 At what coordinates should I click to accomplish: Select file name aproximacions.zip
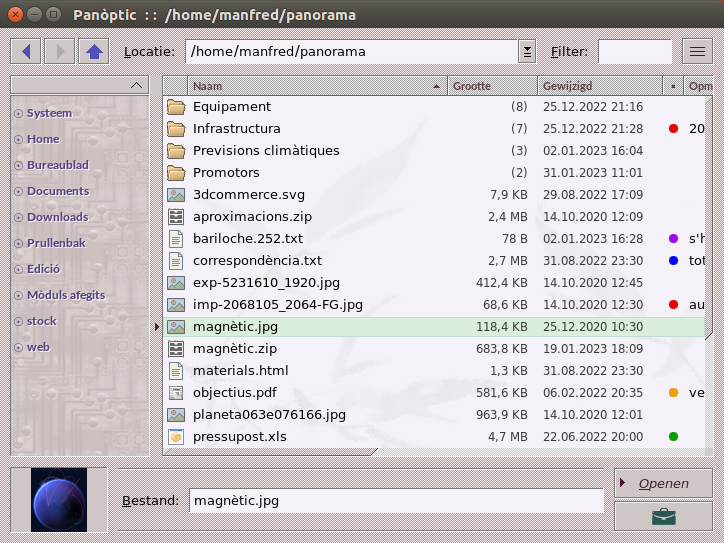coord(253,217)
